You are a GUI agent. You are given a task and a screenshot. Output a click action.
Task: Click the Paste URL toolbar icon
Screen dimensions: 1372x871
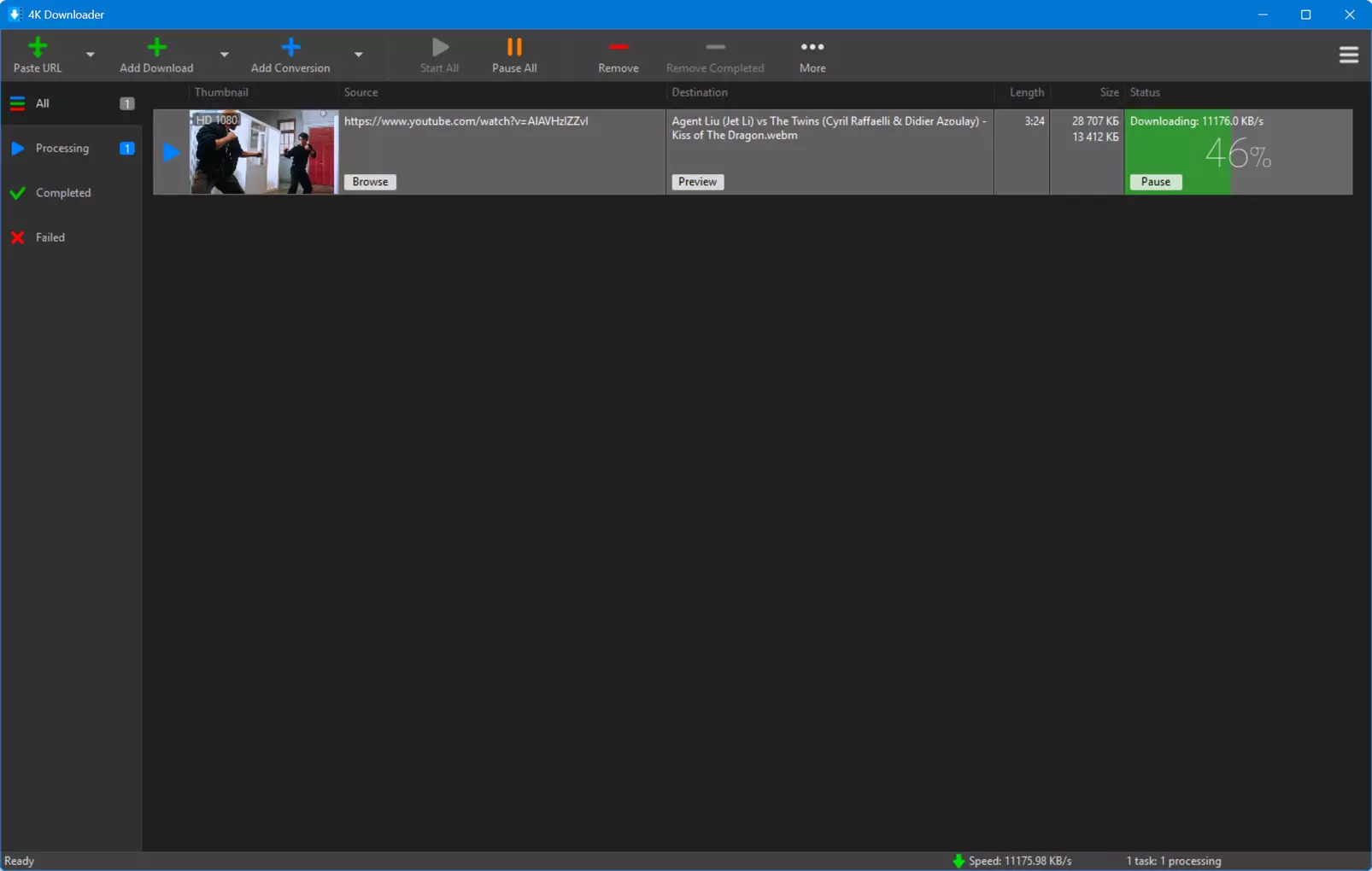pos(38,47)
